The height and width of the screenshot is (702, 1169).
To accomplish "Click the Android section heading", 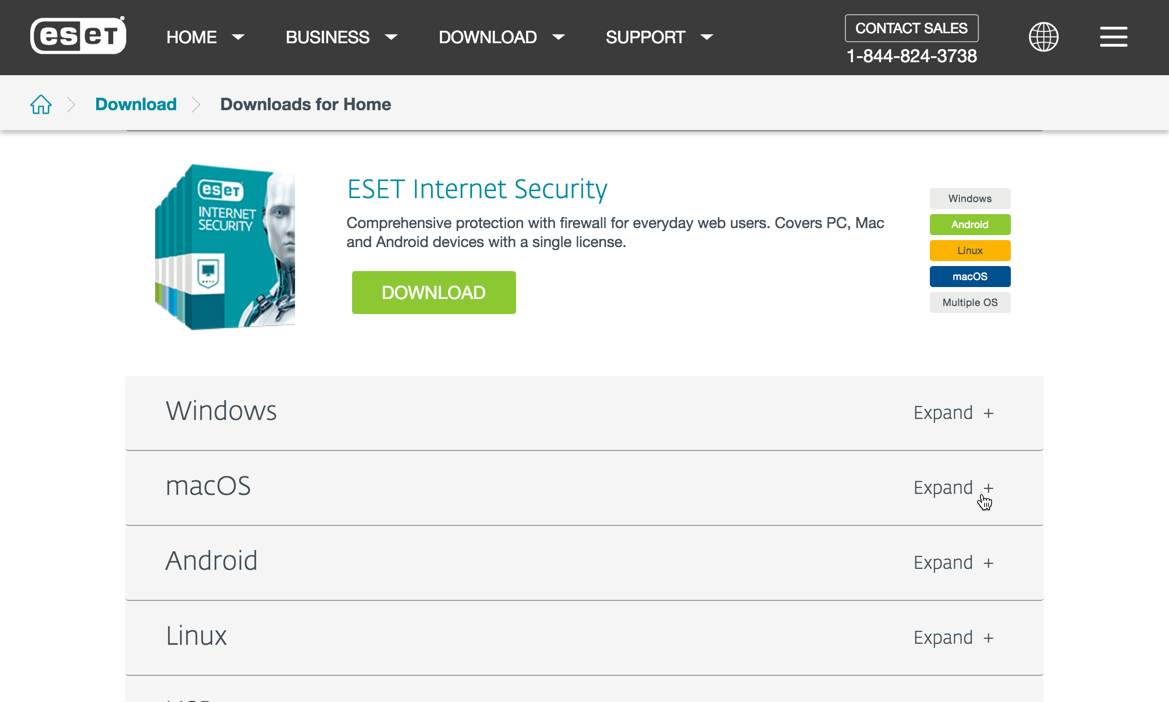I will coord(211,560).
